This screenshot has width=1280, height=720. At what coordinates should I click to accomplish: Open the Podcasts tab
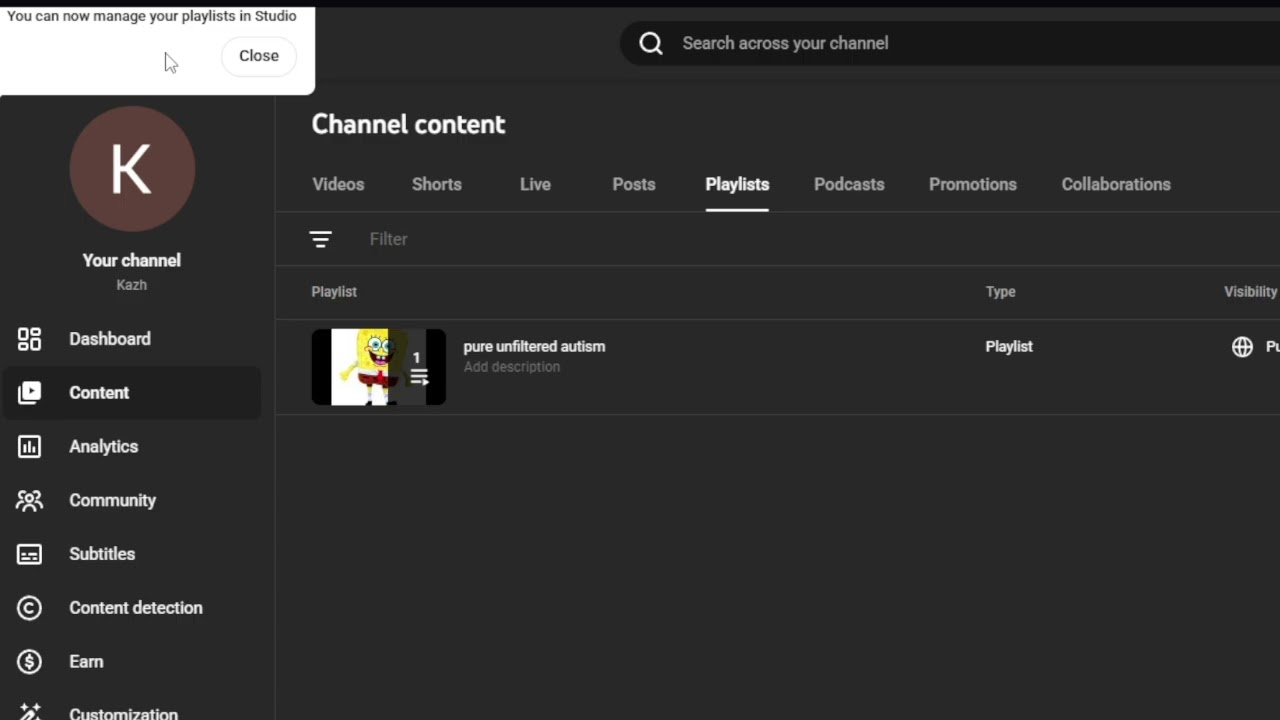click(x=849, y=184)
